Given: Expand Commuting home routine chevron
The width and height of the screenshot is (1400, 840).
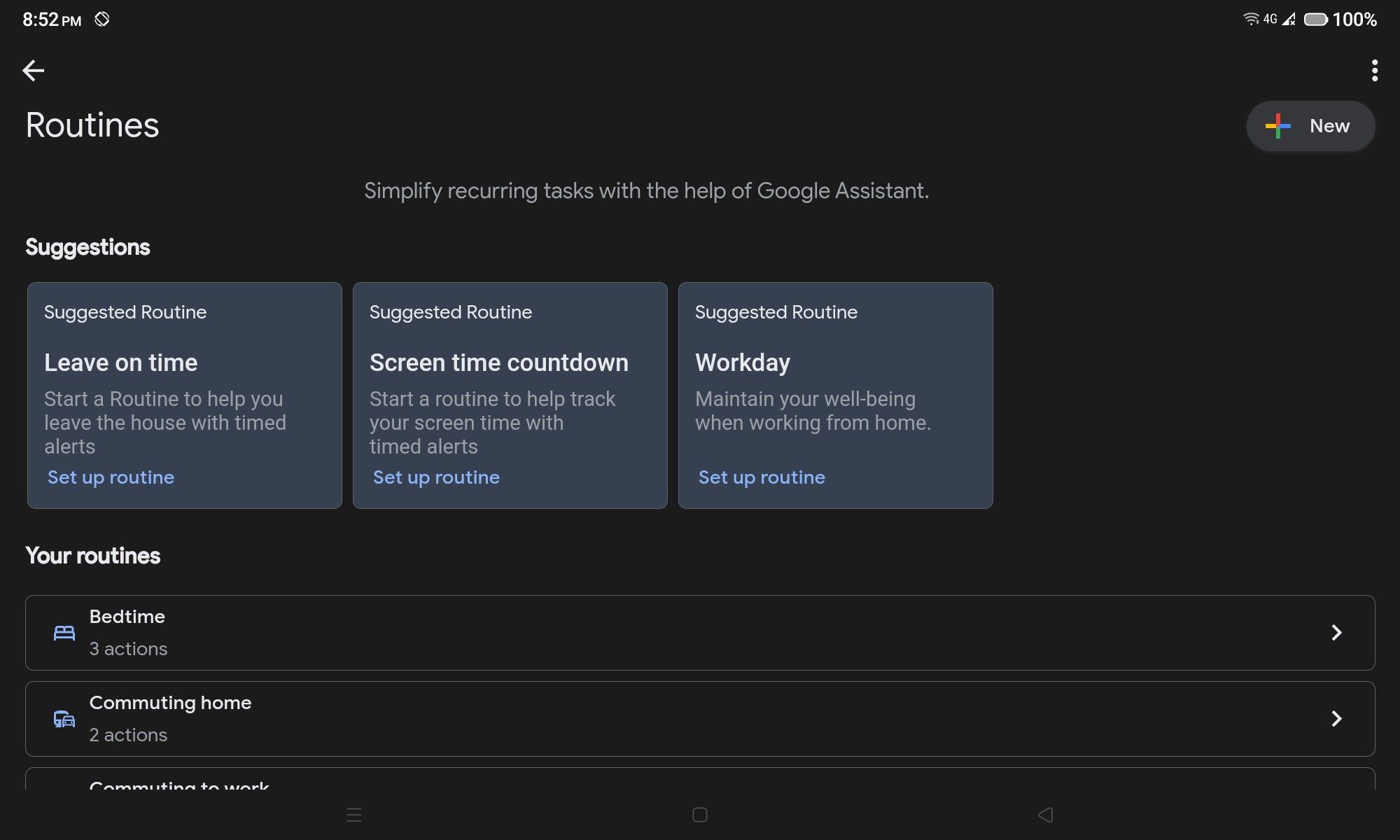Looking at the screenshot, I should coord(1336,719).
